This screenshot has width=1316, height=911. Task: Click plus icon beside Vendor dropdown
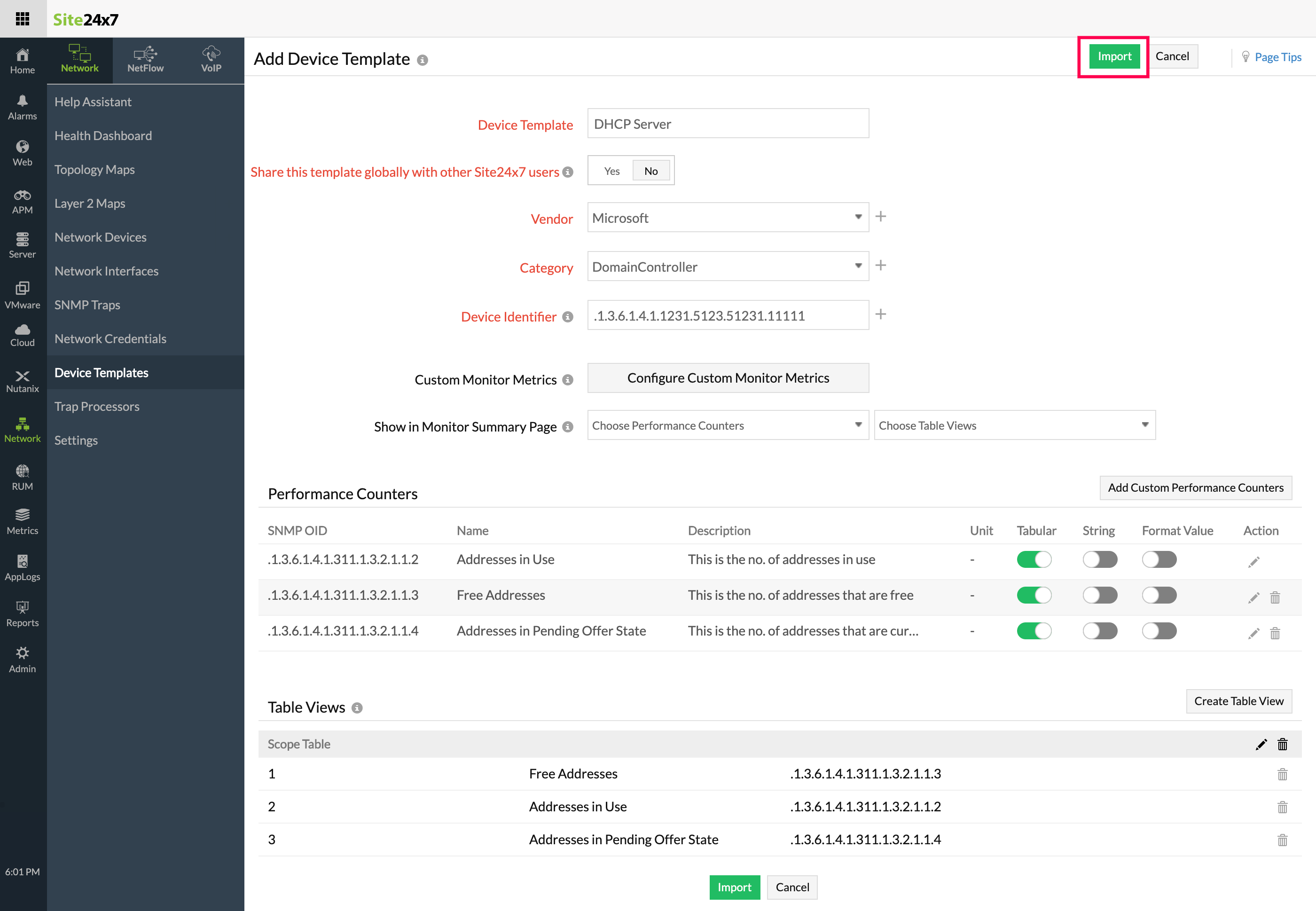(x=881, y=216)
